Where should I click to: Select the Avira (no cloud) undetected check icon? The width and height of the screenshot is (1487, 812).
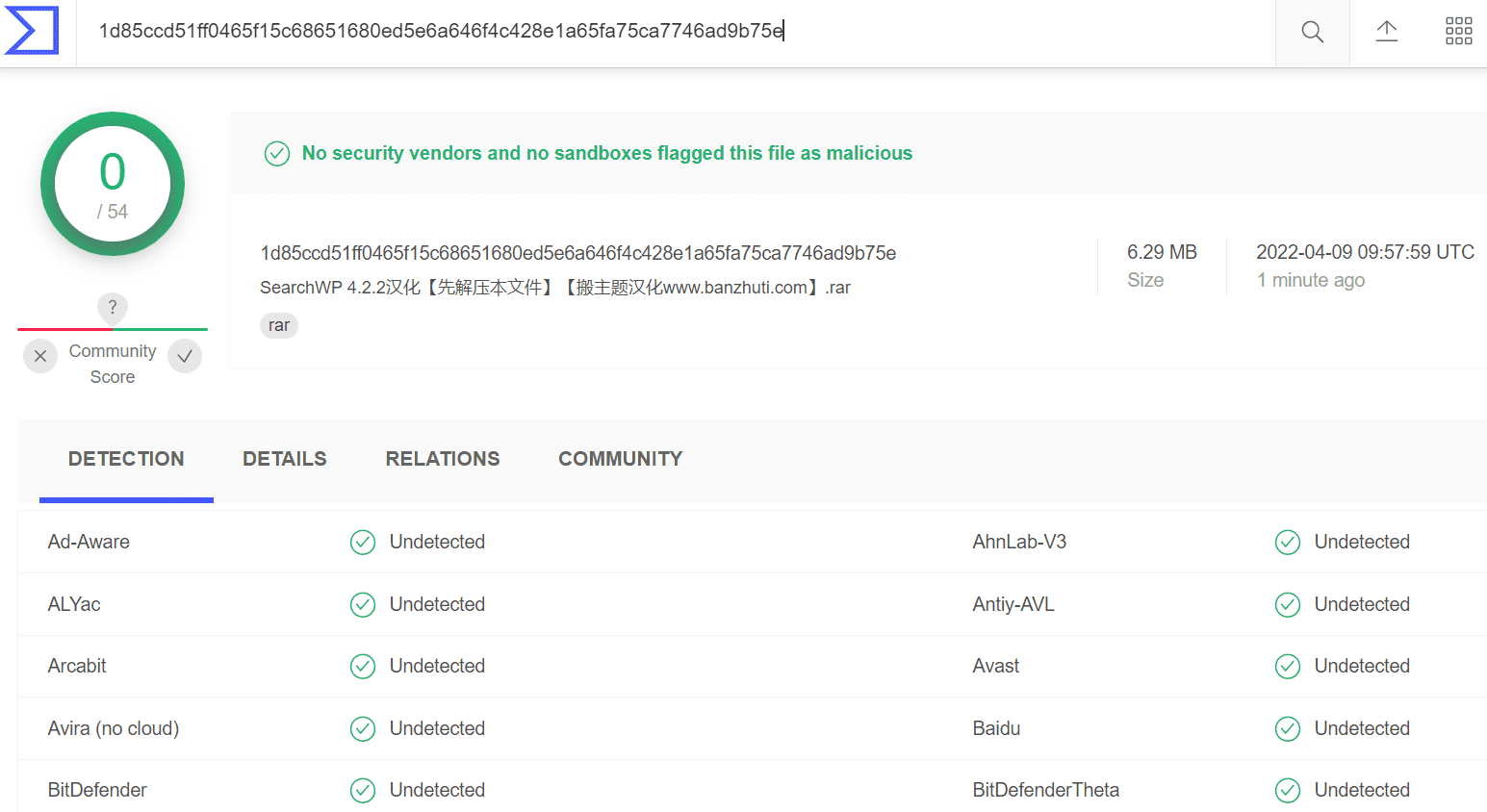[x=363, y=729]
